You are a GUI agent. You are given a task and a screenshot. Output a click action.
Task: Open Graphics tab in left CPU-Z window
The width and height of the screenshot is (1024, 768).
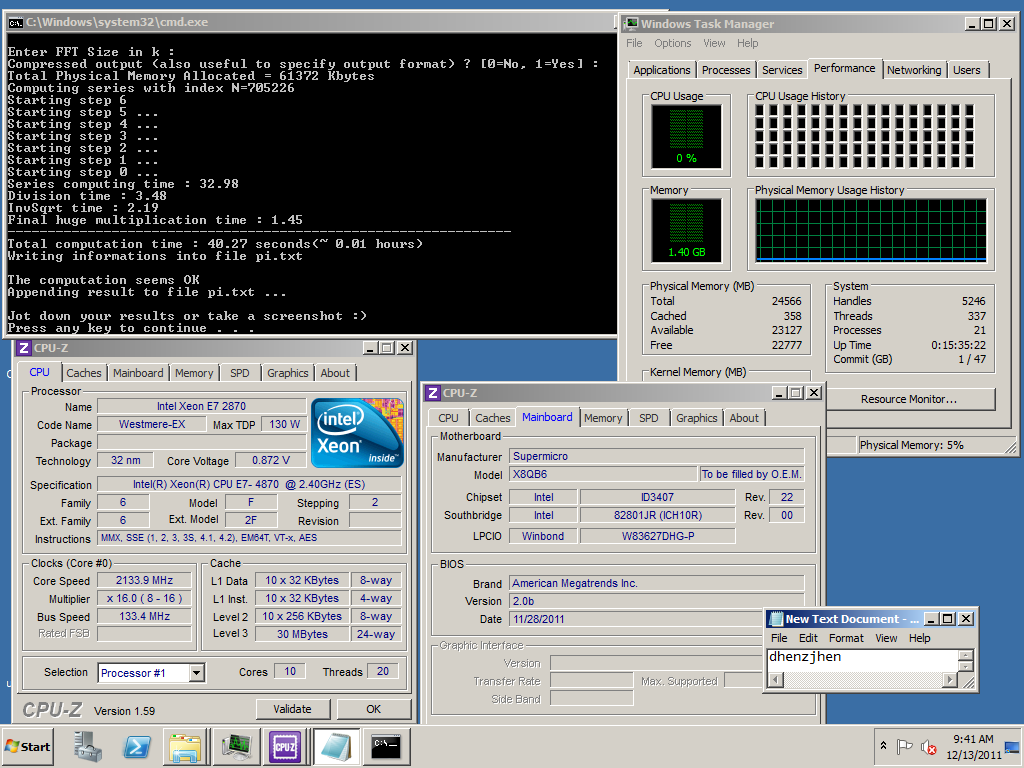point(287,373)
